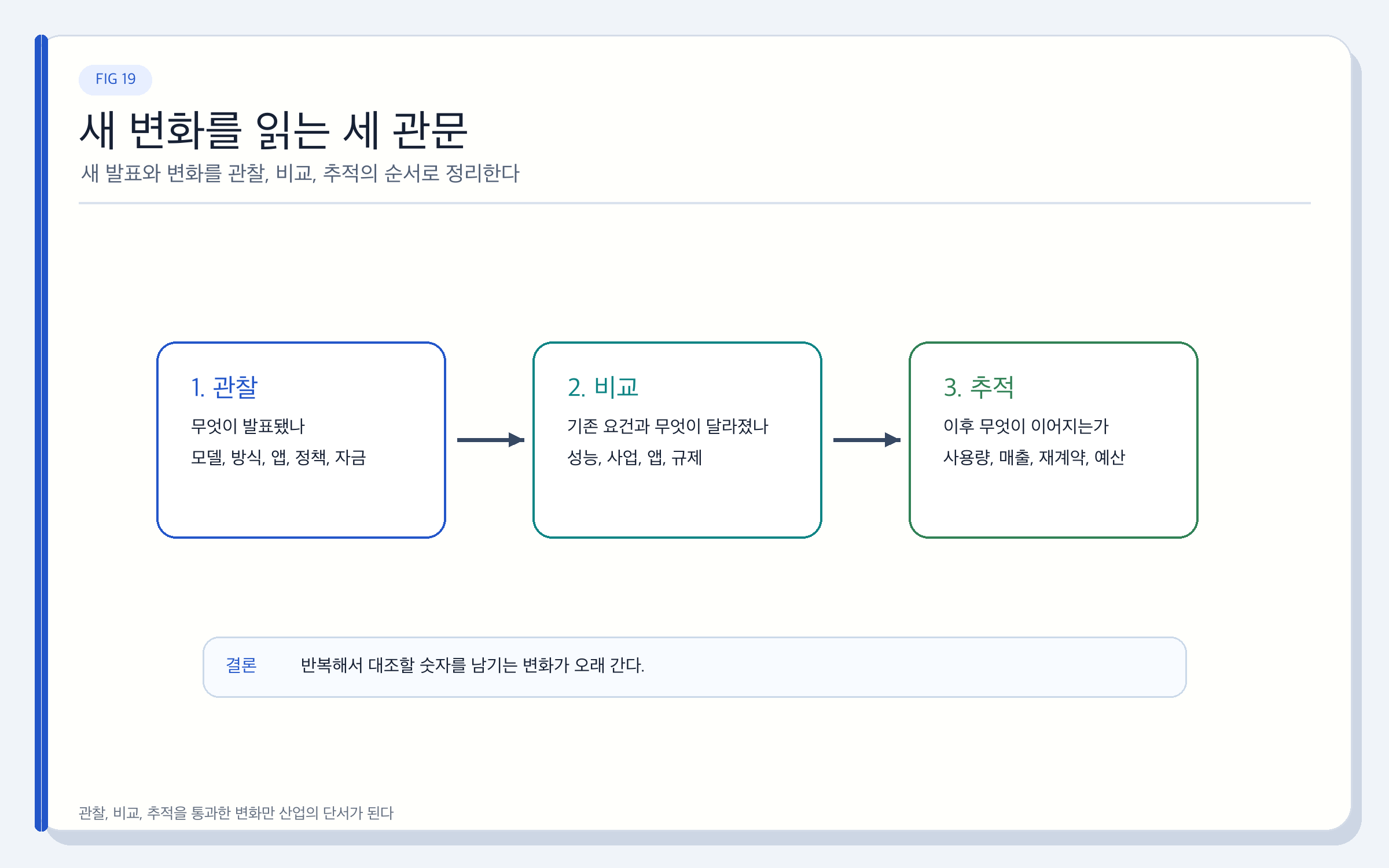
Task: Click 사용량, 매출, 재계약, 예산 text
Action: [x=1034, y=458]
